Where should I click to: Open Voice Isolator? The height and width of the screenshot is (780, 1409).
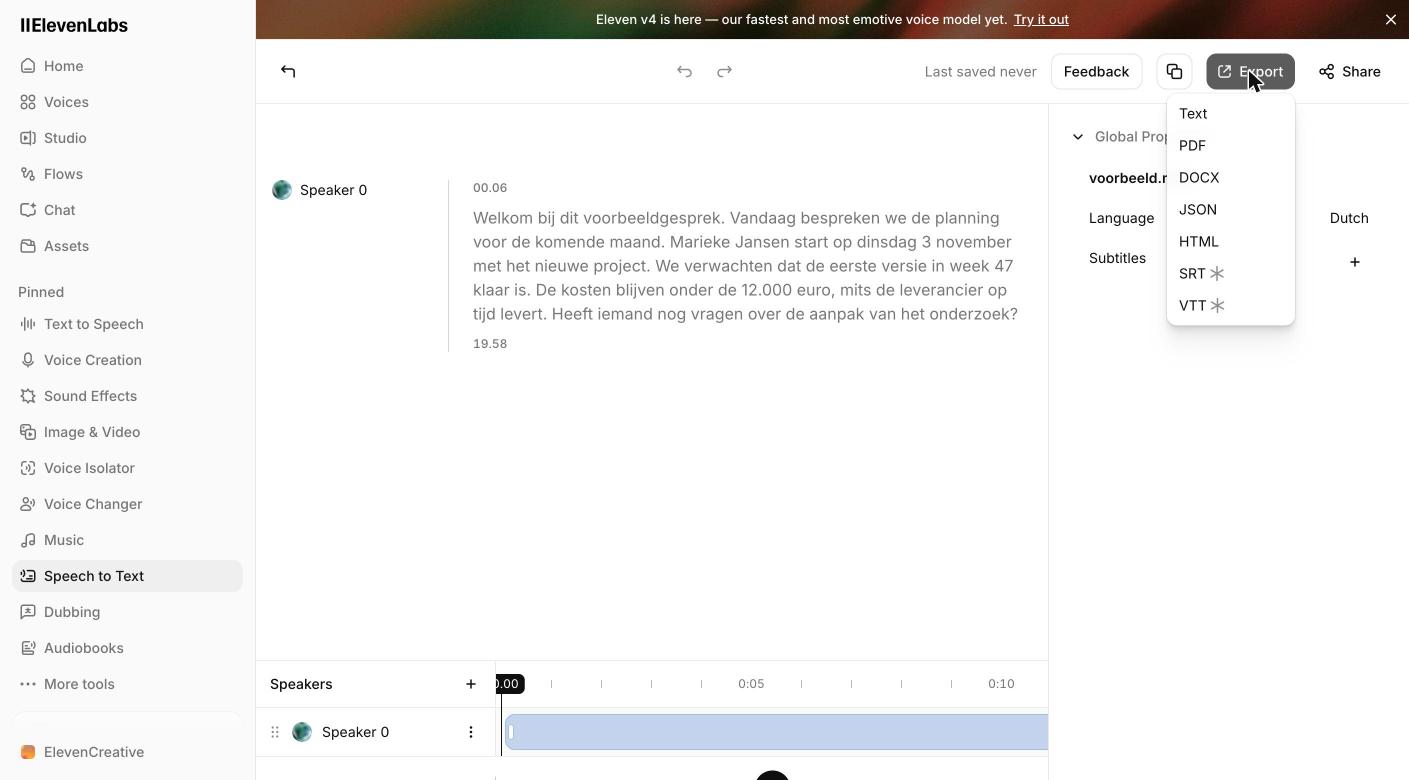127,468
